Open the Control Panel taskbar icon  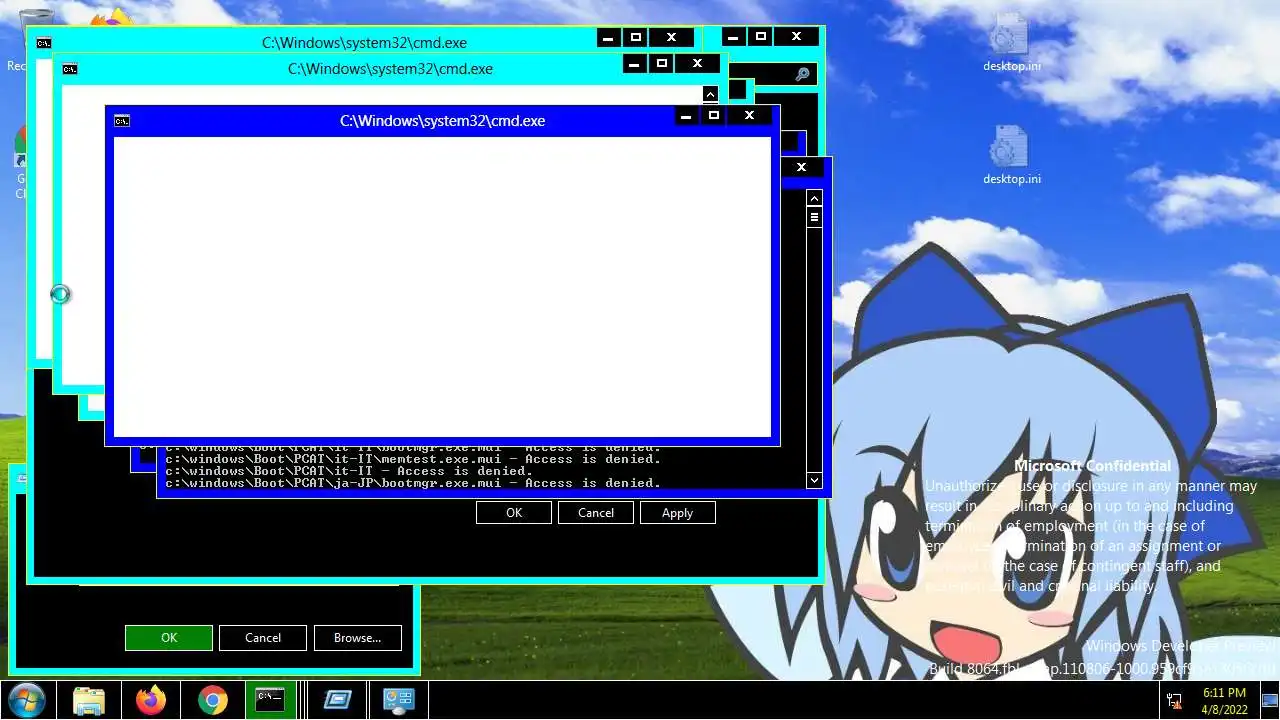[399, 700]
